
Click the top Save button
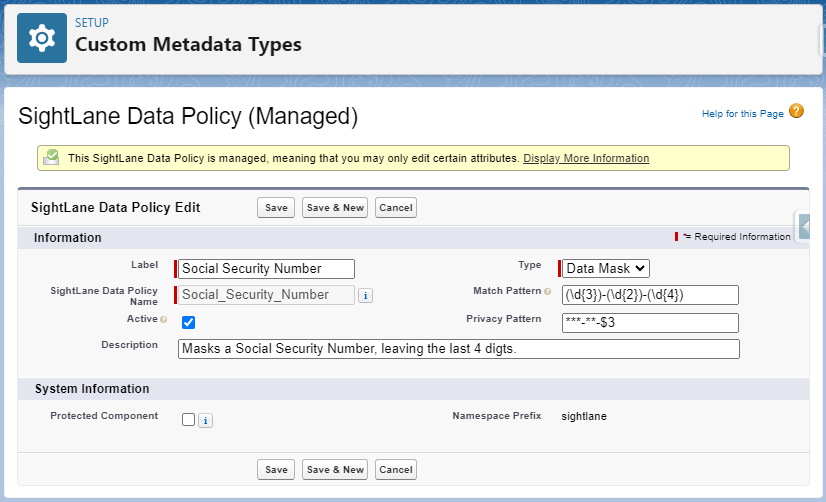click(x=276, y=208)
